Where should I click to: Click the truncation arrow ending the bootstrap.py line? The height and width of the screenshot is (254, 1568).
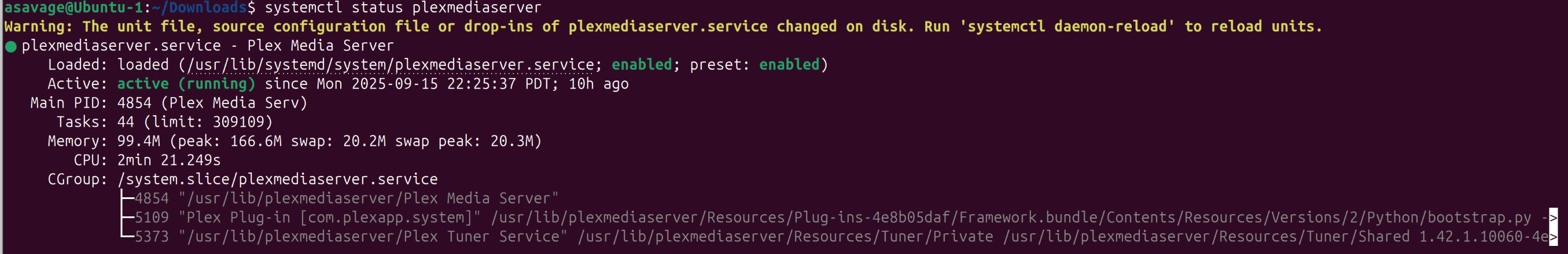(1553, 218)
